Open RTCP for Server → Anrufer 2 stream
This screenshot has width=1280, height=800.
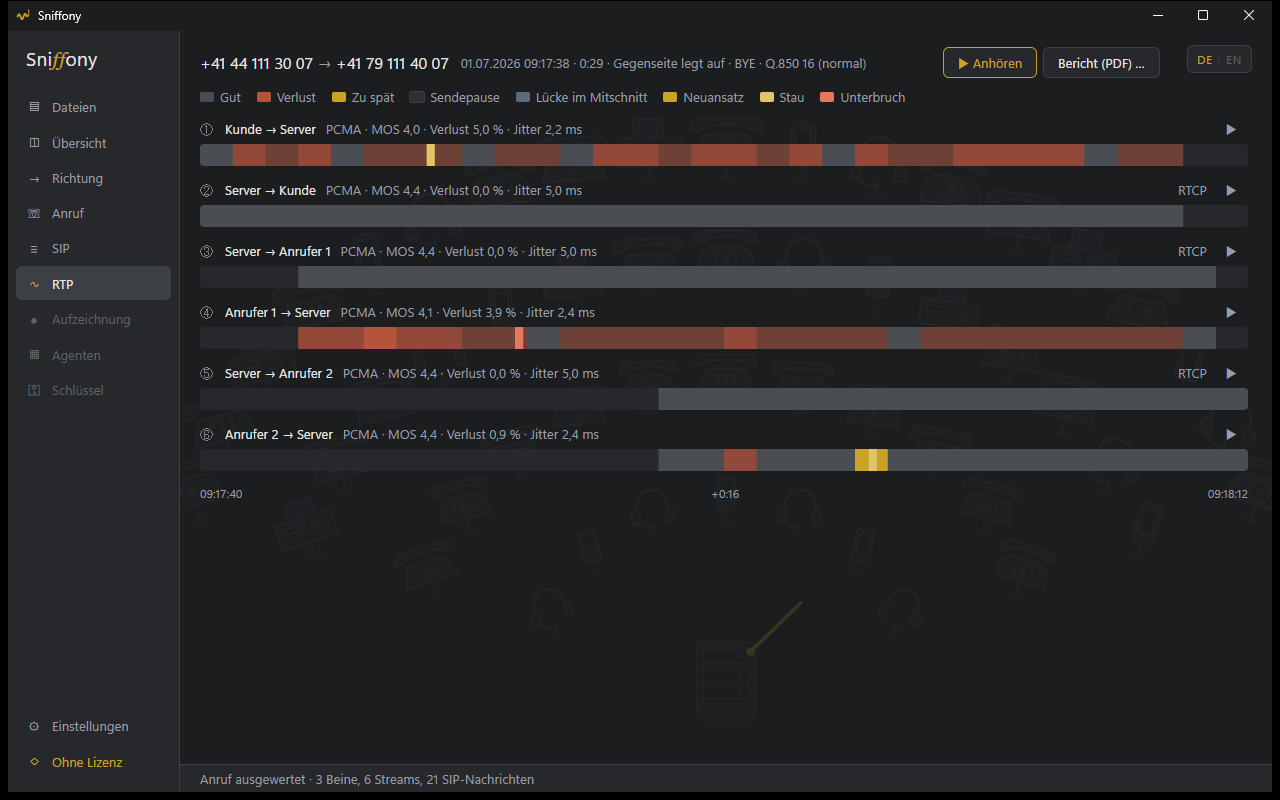[x=1192, y=374]
